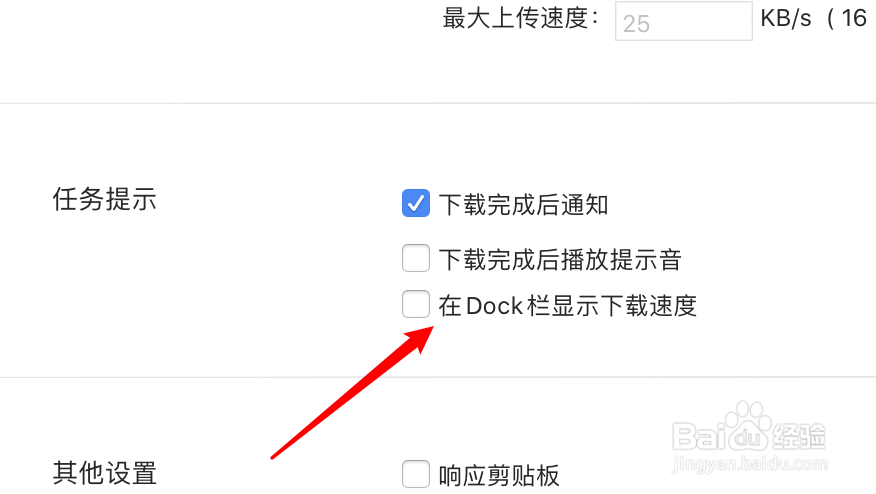Screen dimensions: 876x494
Task: Select the 任务提示 section heading
Action: [104, 199]
